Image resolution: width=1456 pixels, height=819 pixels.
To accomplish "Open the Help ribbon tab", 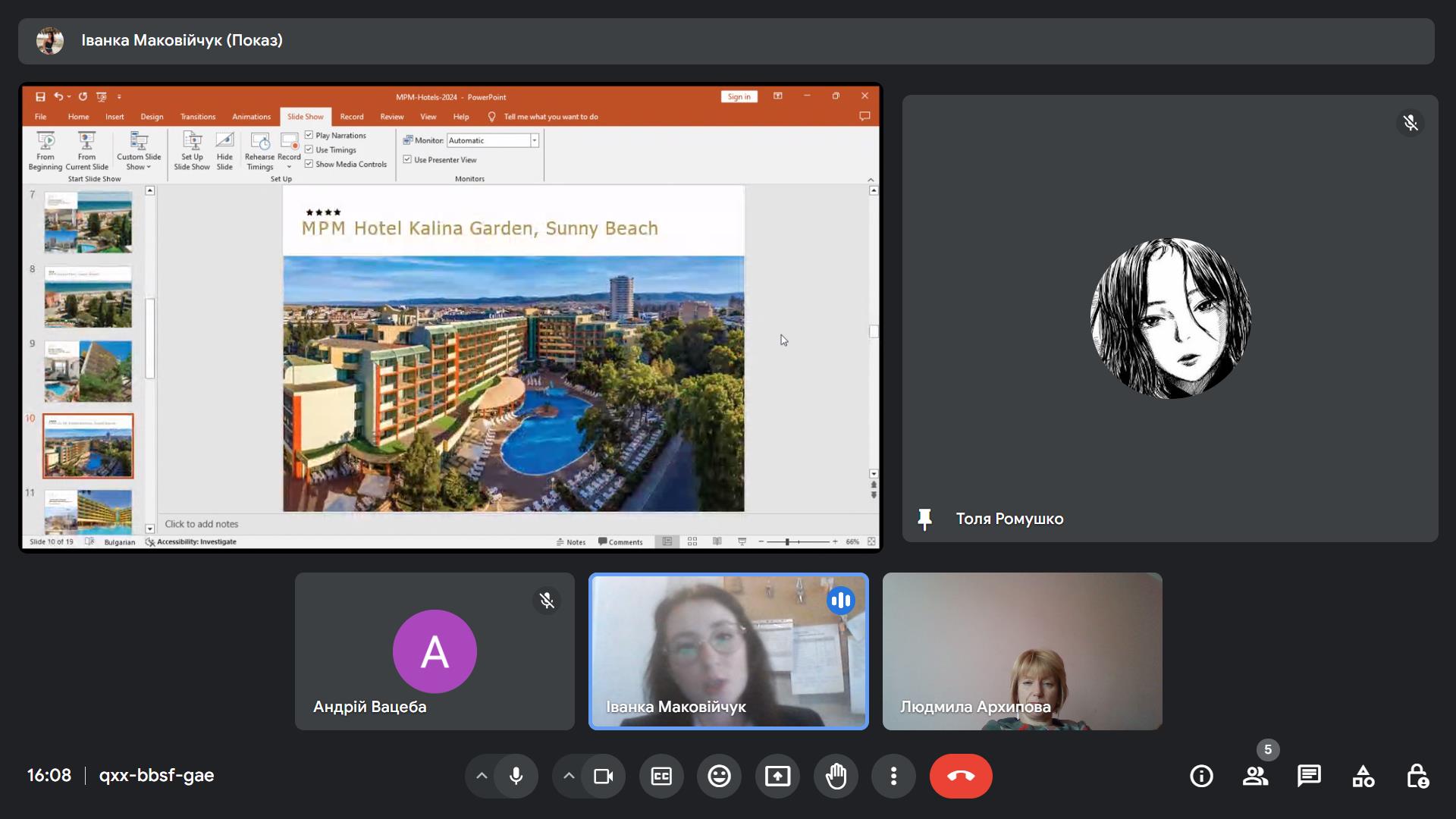I will click(461, 117).
